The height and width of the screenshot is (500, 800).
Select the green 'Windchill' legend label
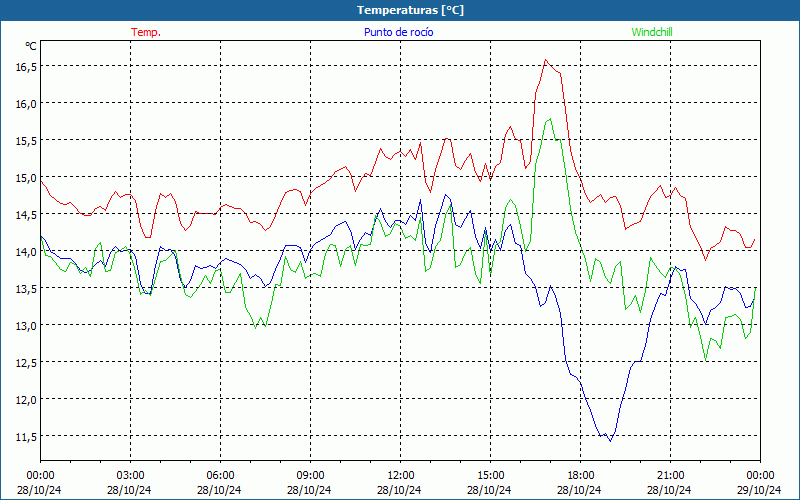point(652,32)
